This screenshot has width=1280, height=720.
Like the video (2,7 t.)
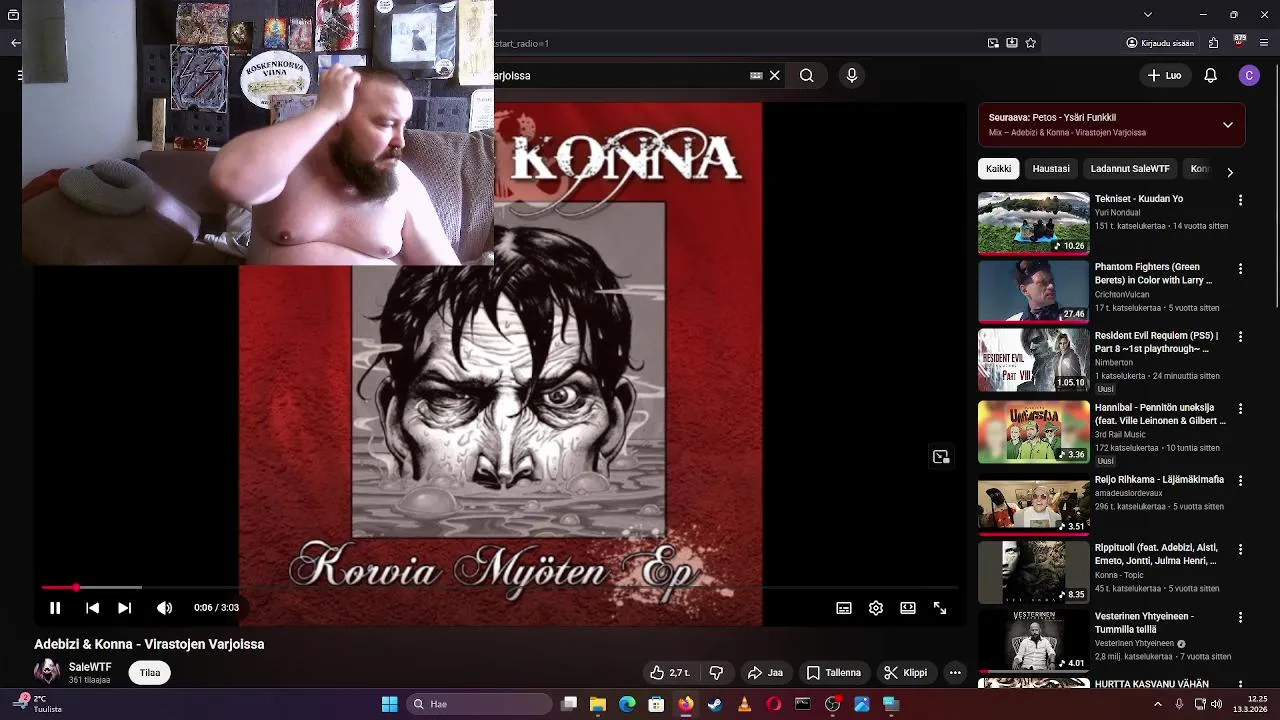tap(670, 673)
